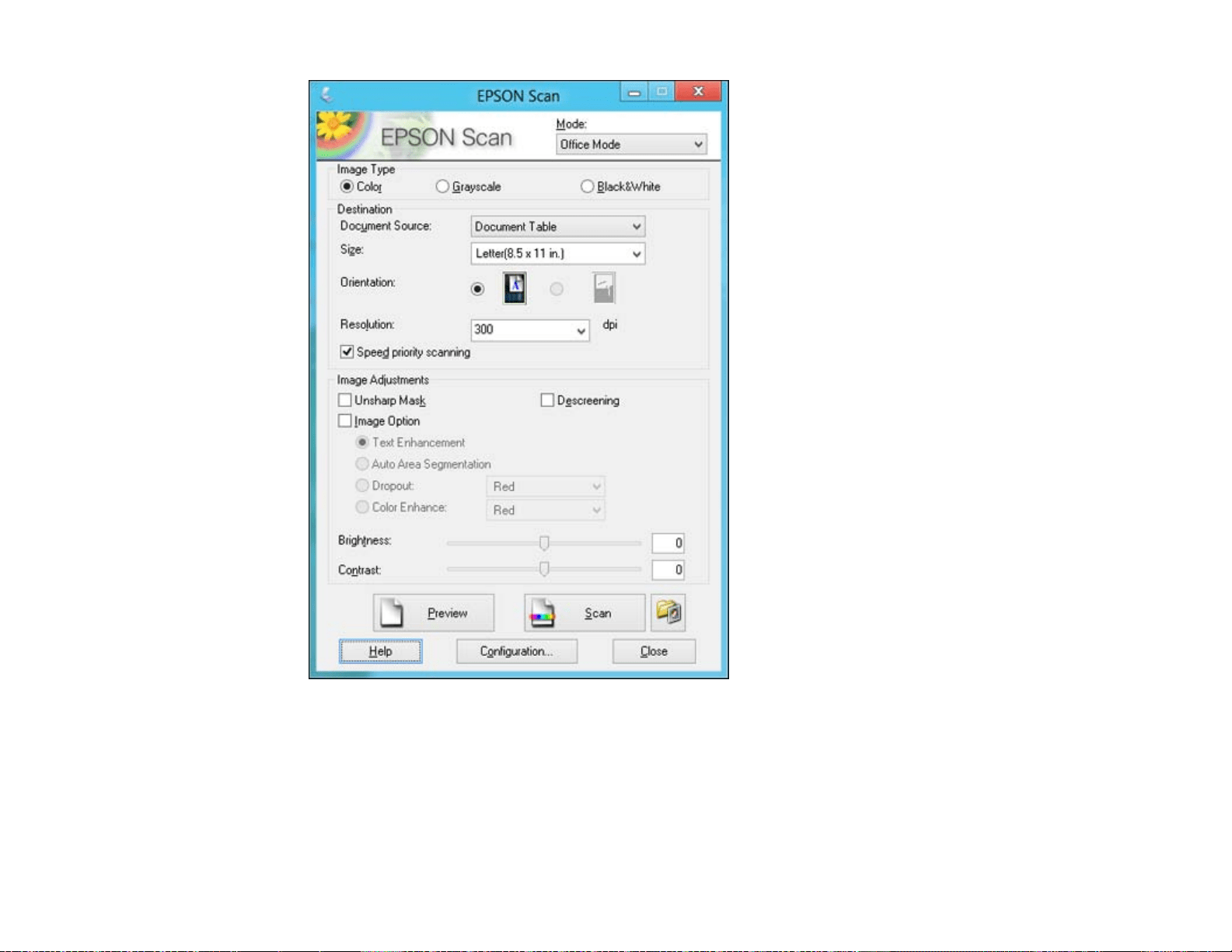The height and width of the screenshot is (952, 1232).
Task: Click the EPSON Scan title bar app icon
Action: click(326, 95)
